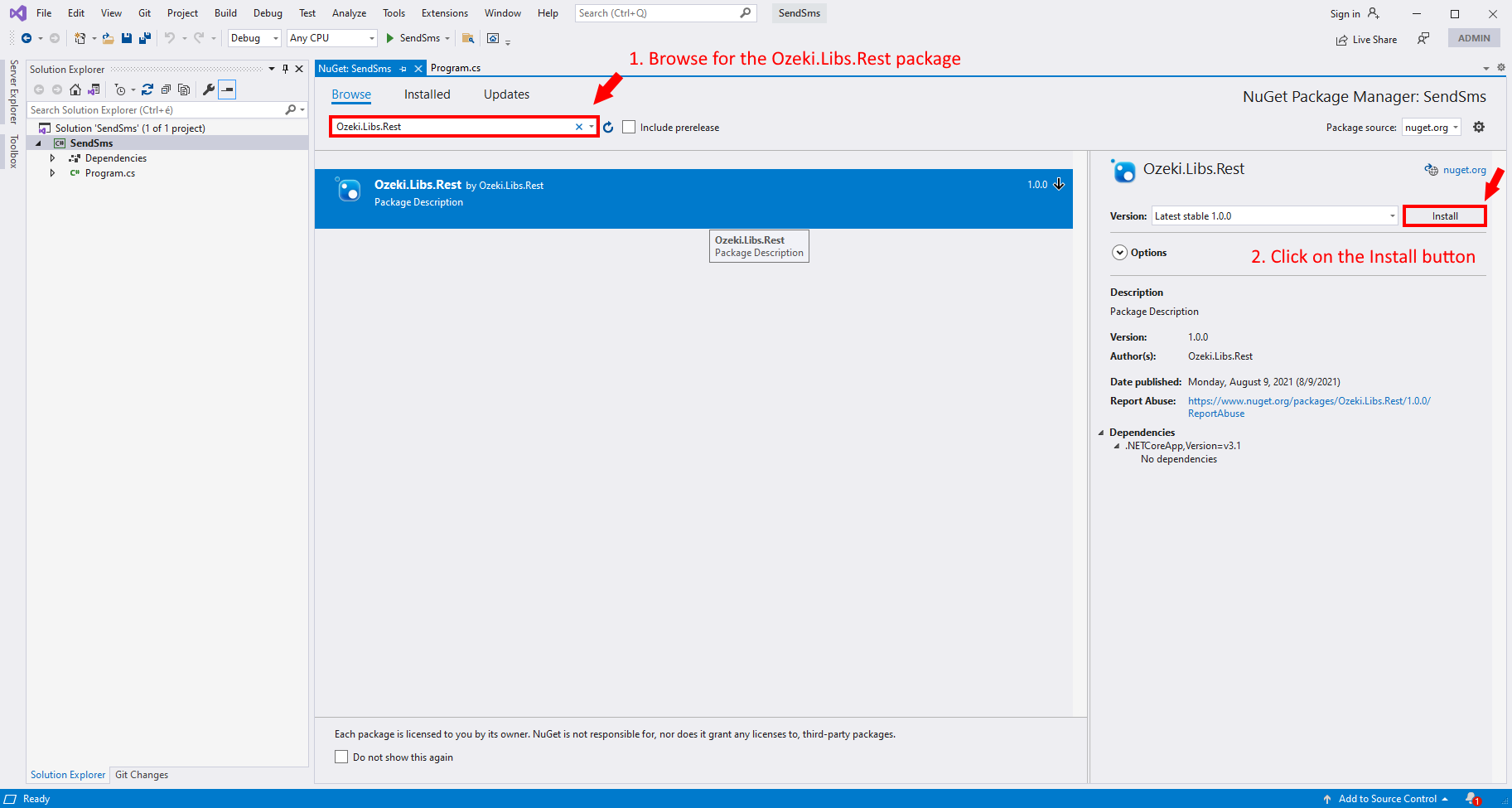The image size is (1512, 808).
Task: Open the Send Feedback icon
Action: 1423,38
